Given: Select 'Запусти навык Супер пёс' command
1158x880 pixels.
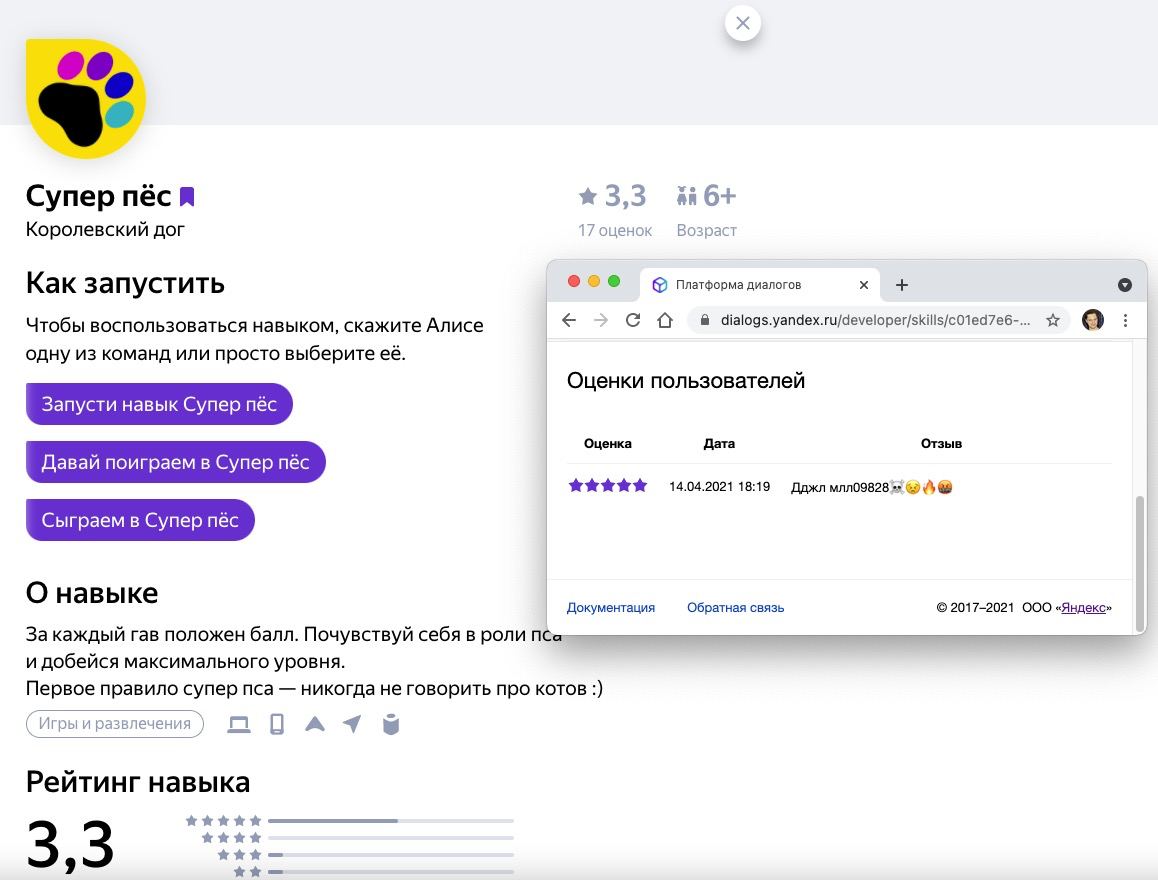Looking at the screenshot, I should click(x=160, y=404).
